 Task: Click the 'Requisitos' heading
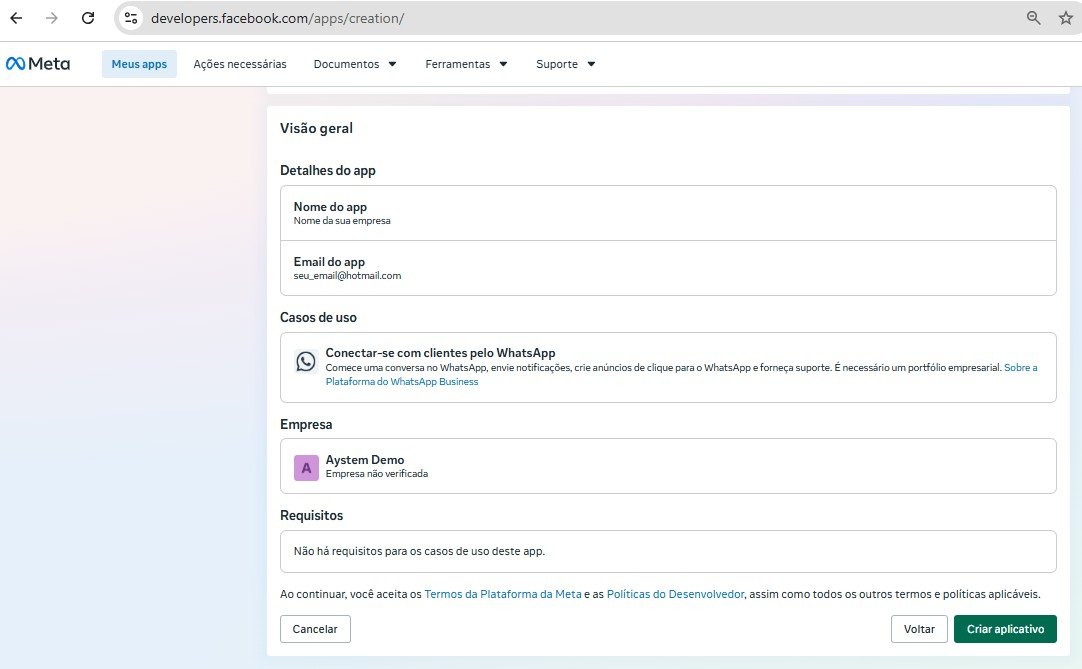pyautogui.click(x=311, y=516)
